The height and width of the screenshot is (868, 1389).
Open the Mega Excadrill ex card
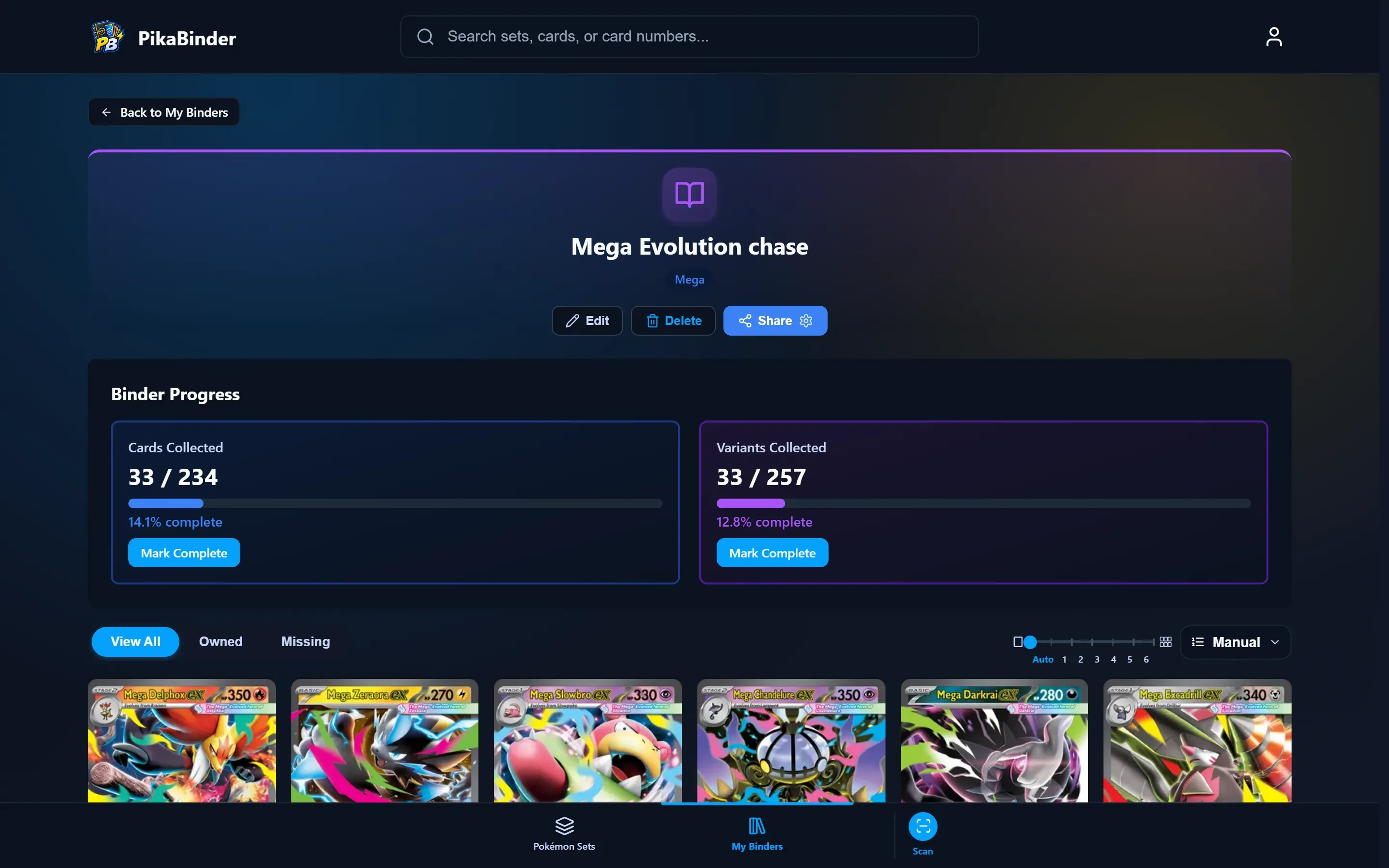click(x=1198, y=741)
